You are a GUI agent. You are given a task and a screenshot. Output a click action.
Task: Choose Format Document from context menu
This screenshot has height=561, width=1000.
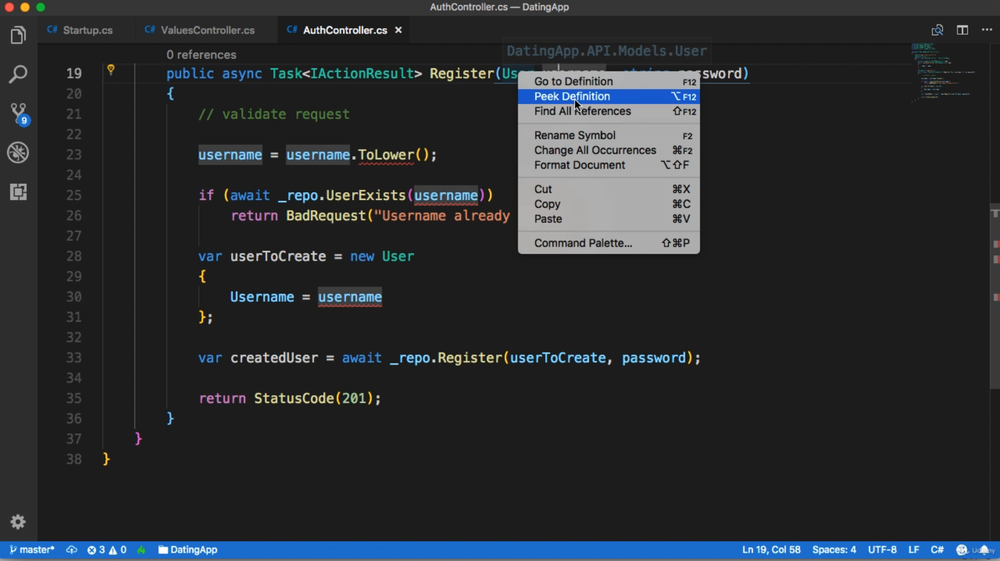pos(608,165)
